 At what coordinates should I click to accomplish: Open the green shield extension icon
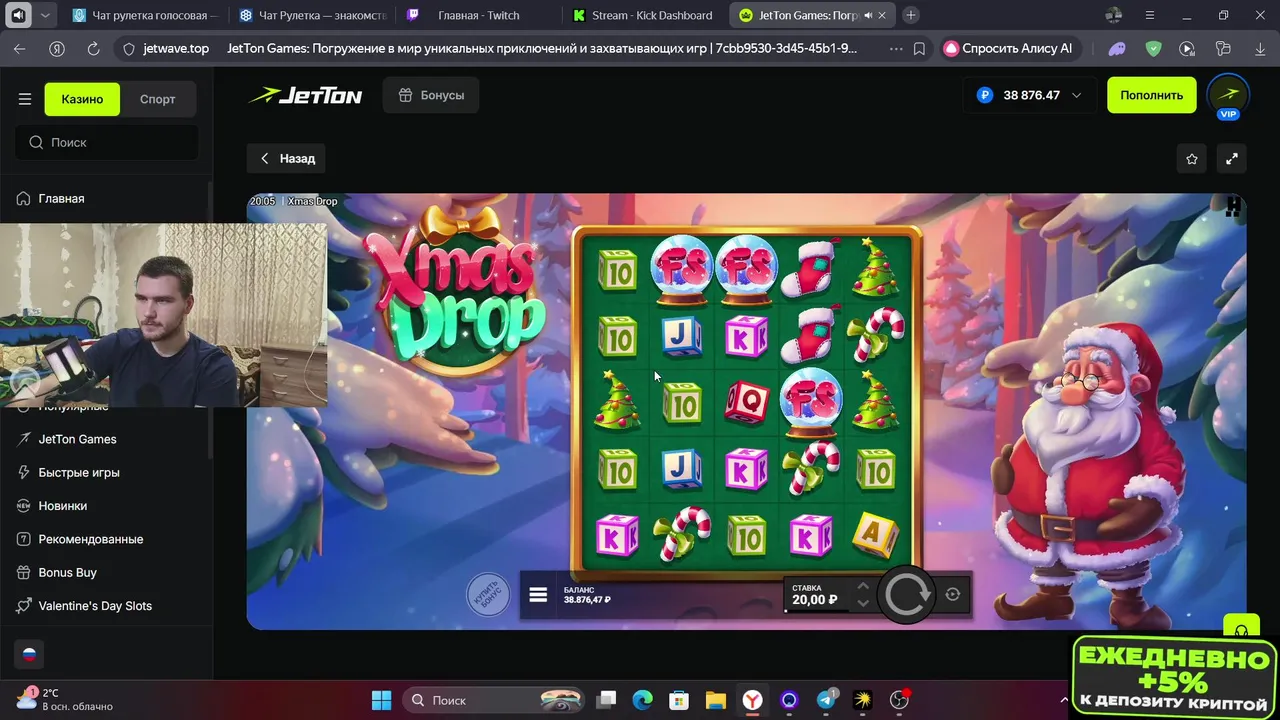point(1153,48)
